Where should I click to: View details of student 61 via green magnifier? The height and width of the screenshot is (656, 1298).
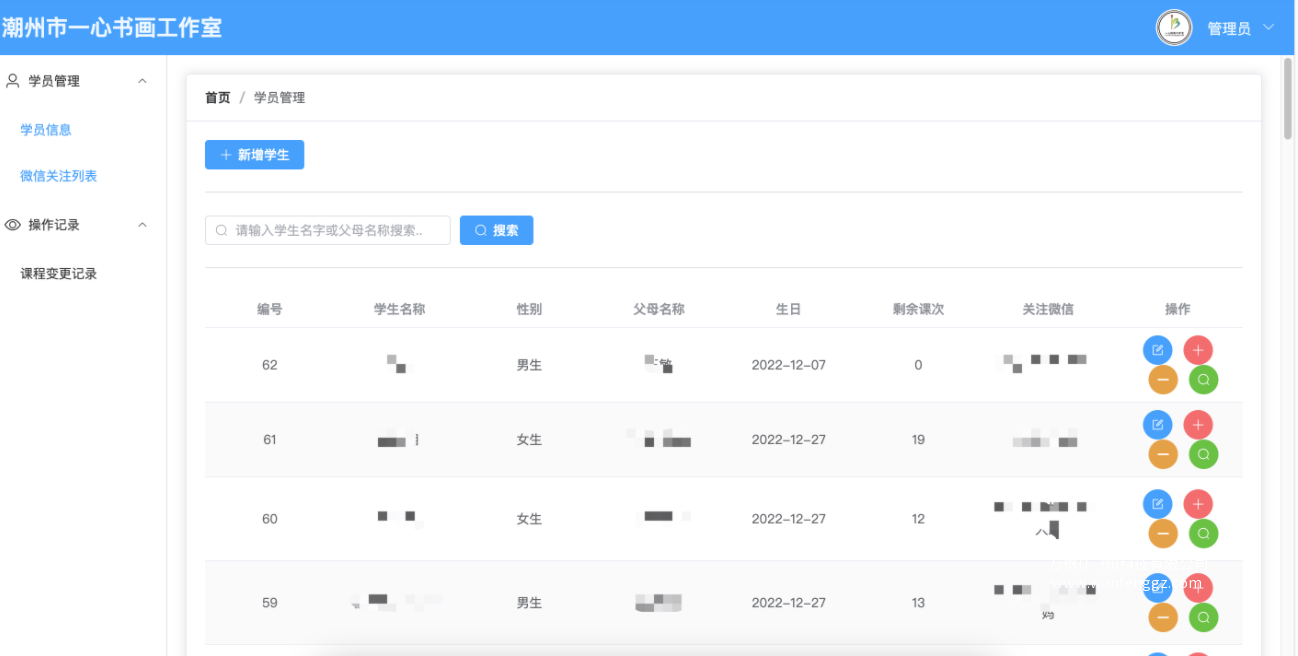pos(1203,454)
